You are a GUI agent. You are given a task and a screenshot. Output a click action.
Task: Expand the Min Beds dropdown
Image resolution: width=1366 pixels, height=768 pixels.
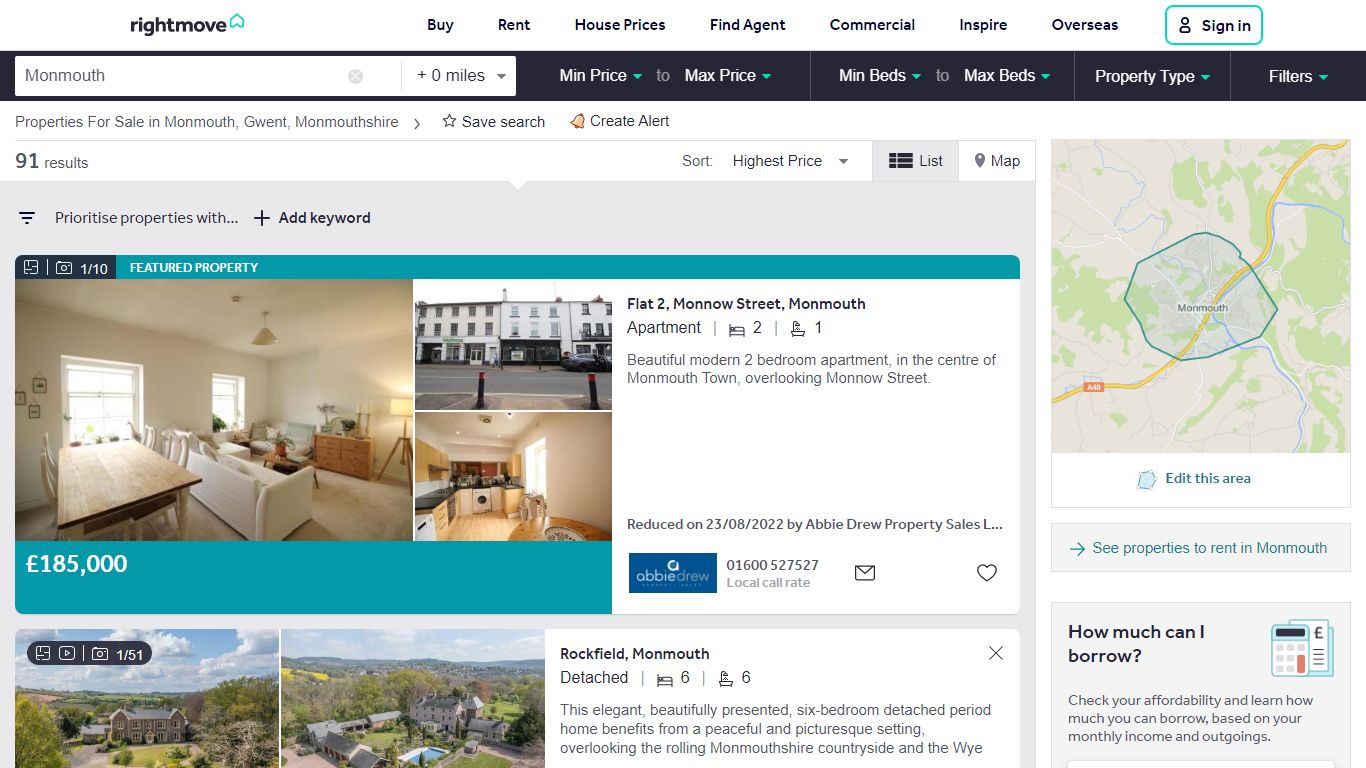pyautogui.click(x=880, y=76)
